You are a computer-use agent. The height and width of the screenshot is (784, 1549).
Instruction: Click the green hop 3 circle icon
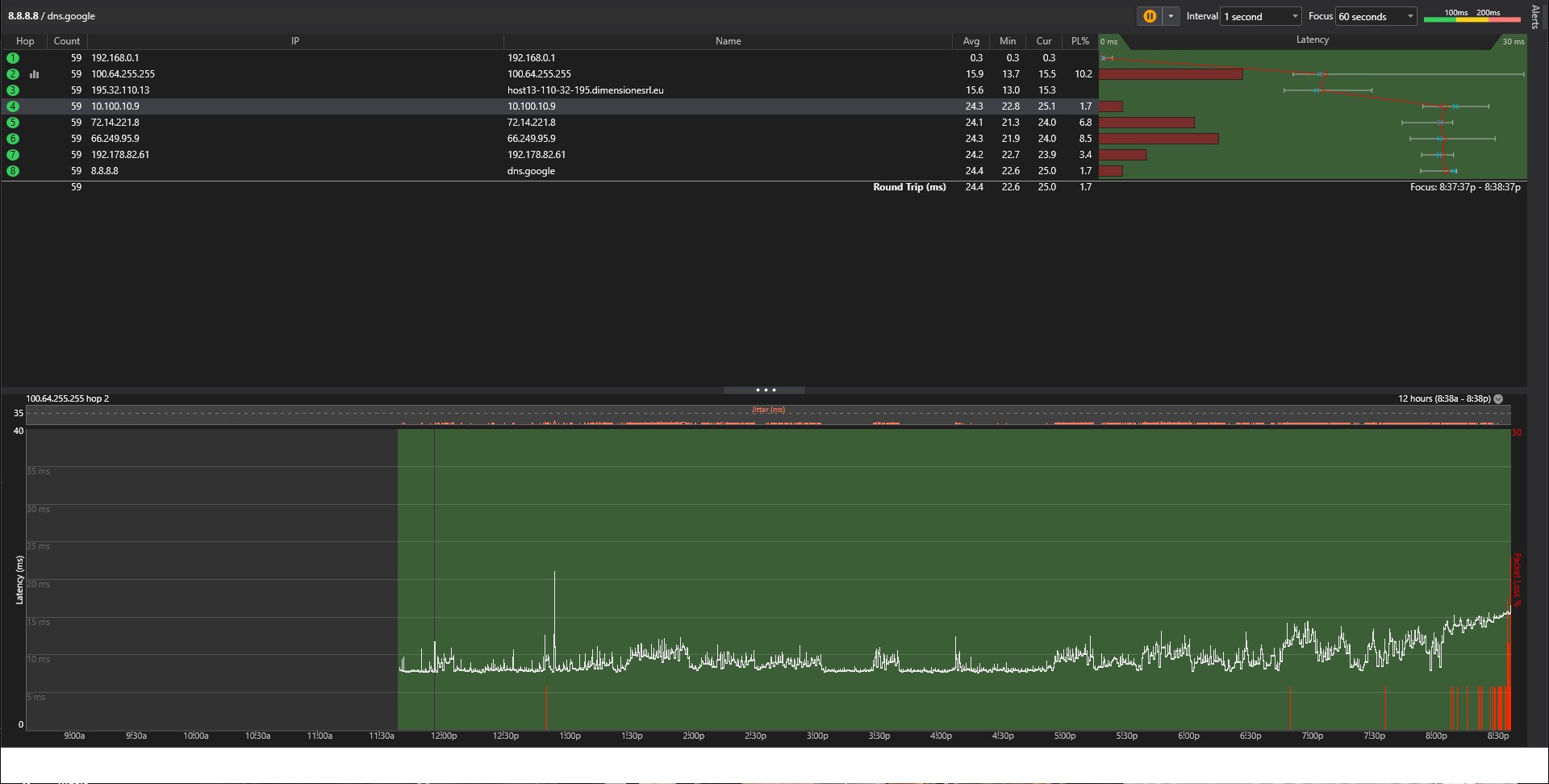point(13,90)
